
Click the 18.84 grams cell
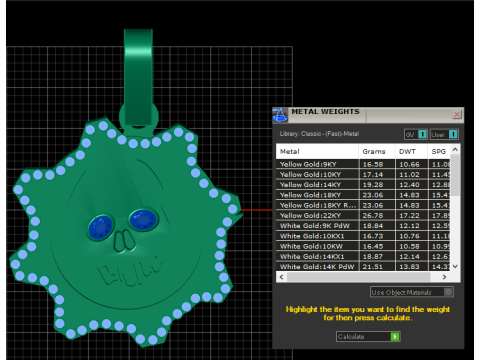[x=377, y=226]
